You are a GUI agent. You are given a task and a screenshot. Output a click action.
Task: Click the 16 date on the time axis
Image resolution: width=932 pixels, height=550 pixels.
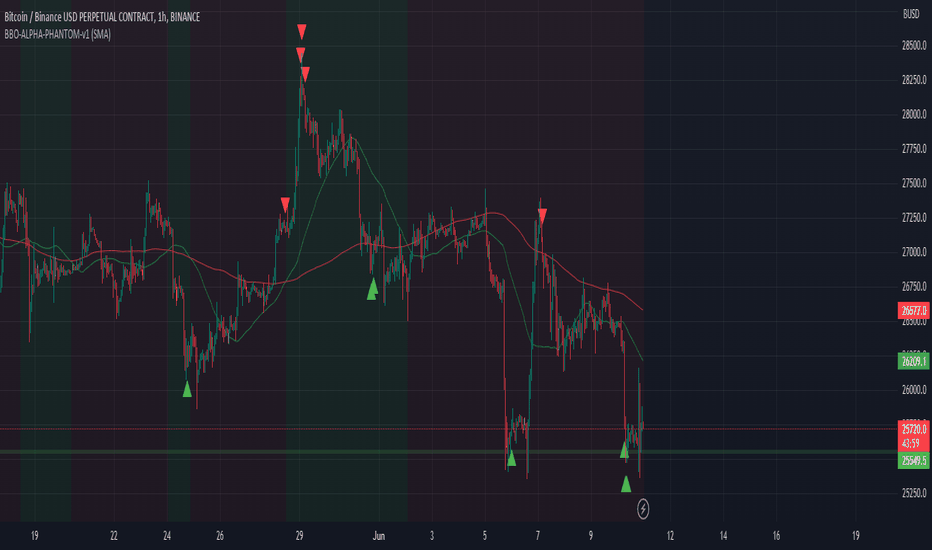tap(776, 536)
